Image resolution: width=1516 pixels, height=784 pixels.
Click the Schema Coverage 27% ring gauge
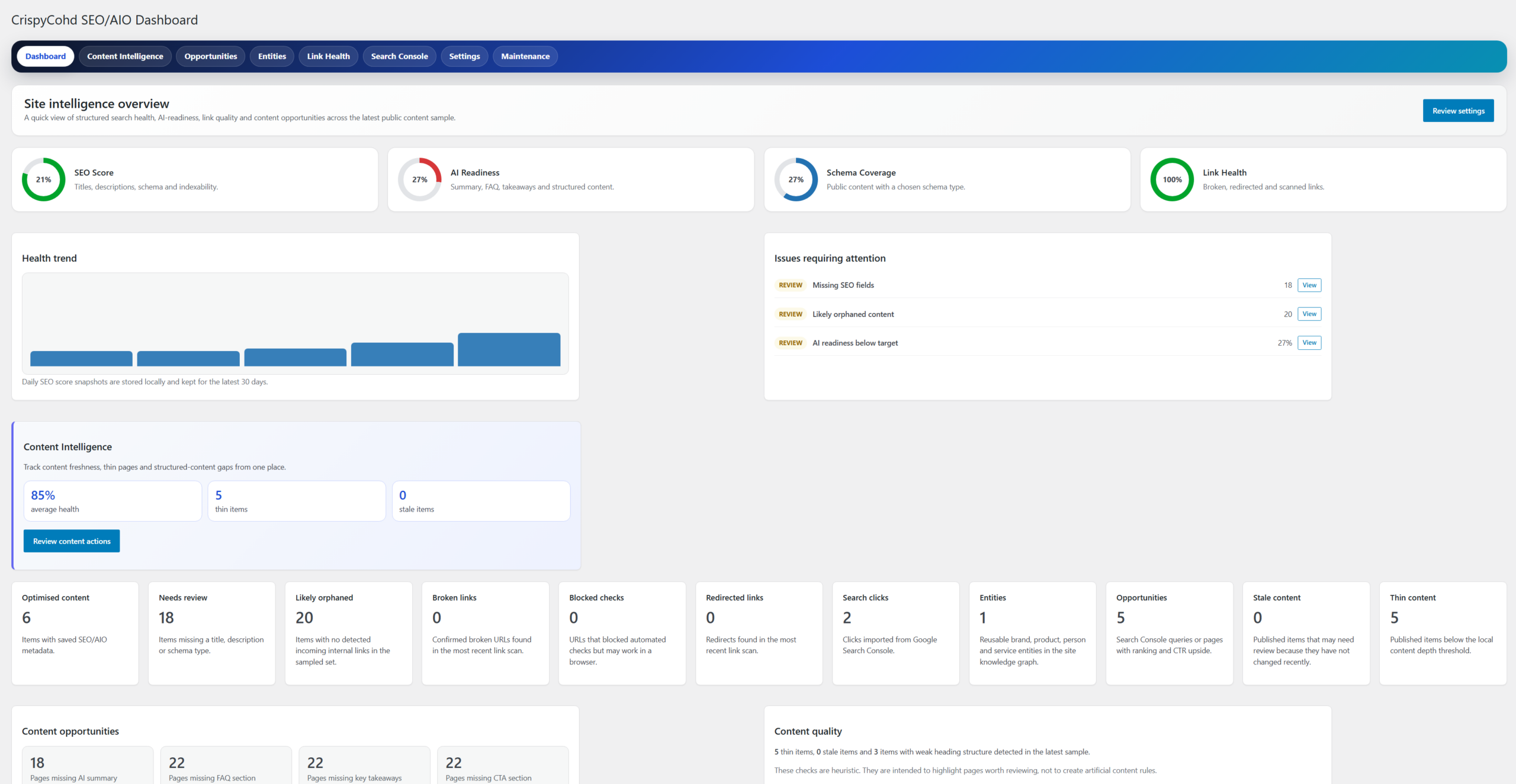pos(796,179)
